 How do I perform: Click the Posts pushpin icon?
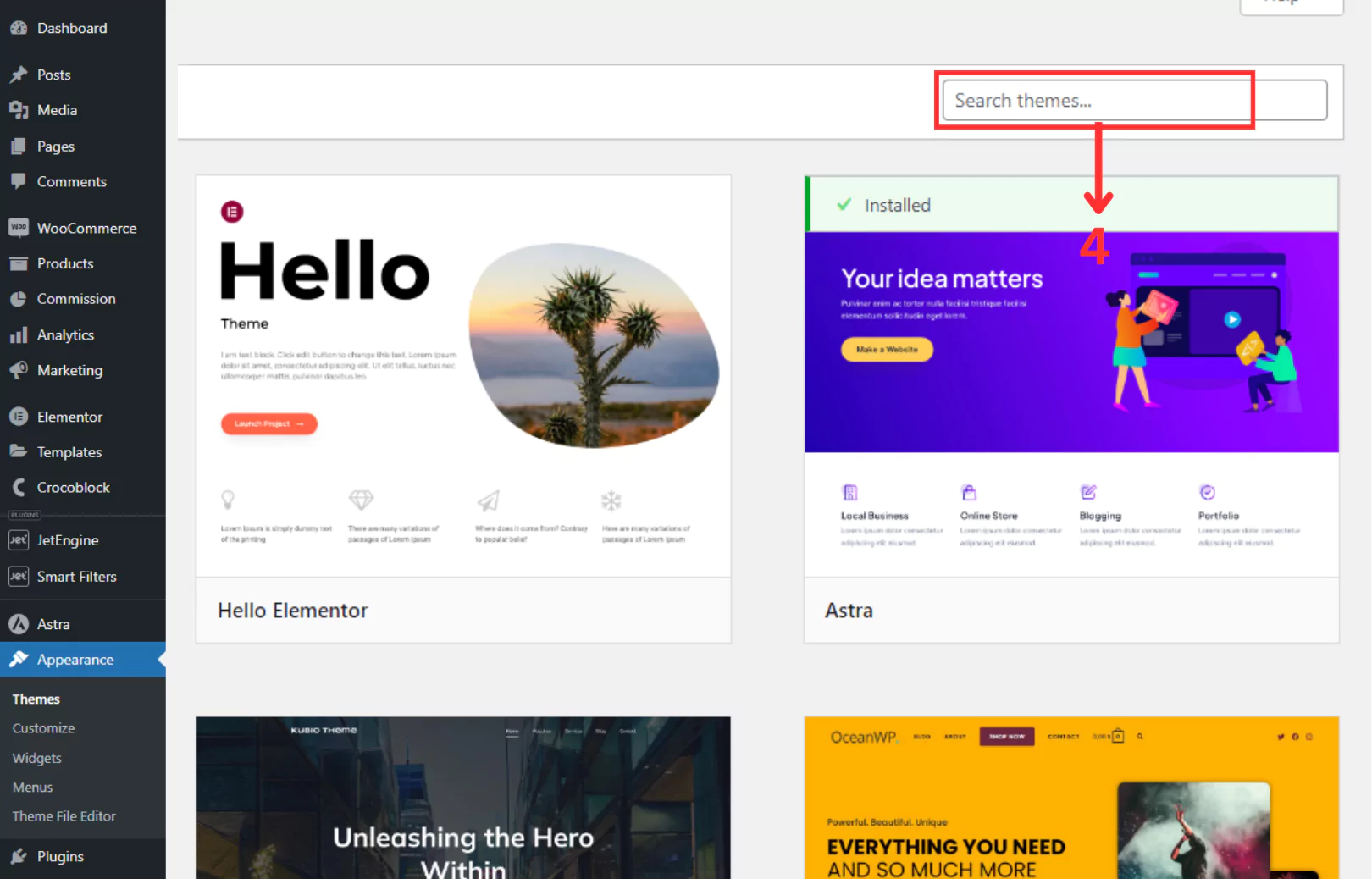(19, 75)
